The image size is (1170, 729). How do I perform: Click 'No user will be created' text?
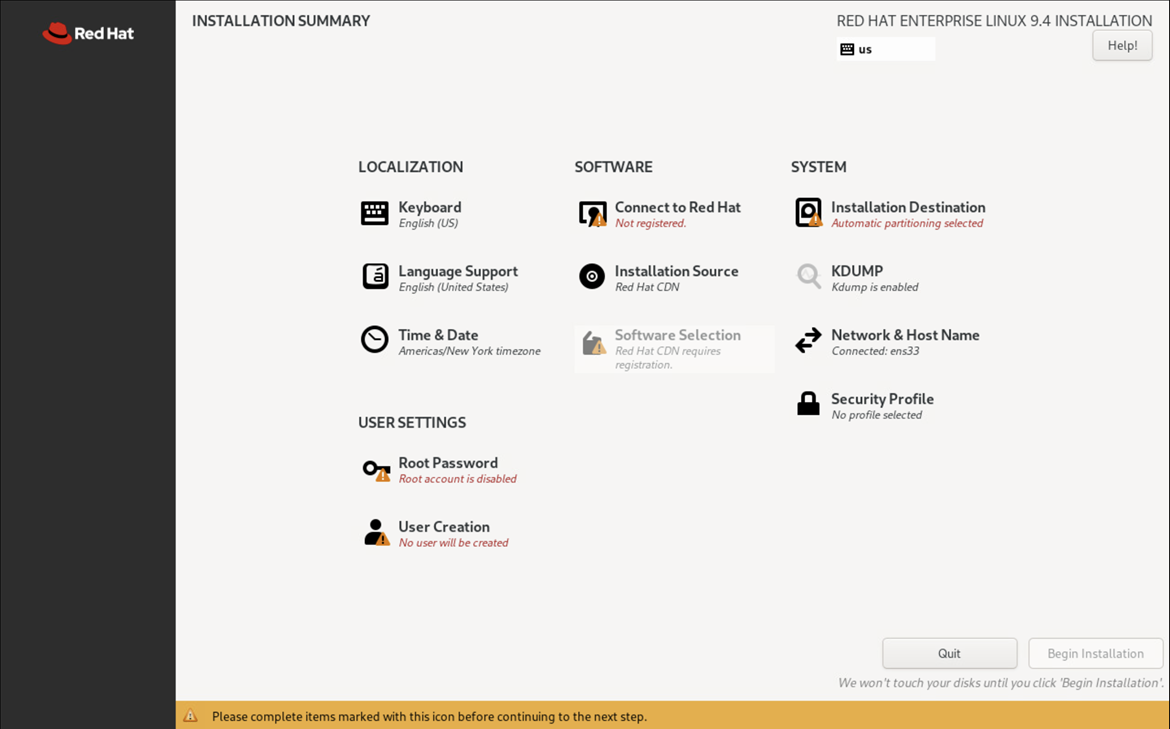point(454,543)
